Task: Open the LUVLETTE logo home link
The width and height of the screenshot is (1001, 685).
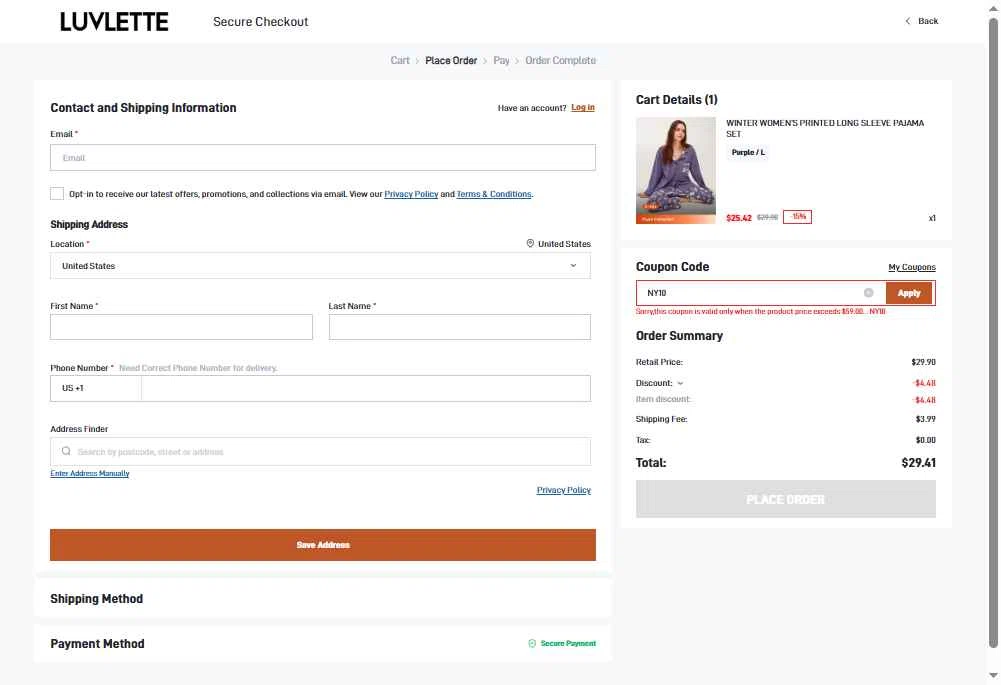Action: [x=114, y=22]
